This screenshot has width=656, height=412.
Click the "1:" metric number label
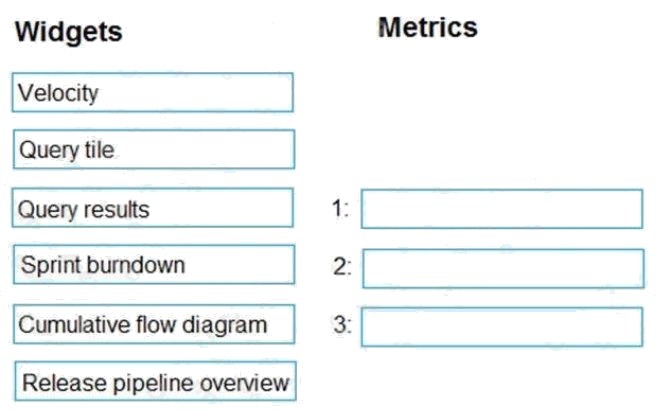click(x=340, y=209)
